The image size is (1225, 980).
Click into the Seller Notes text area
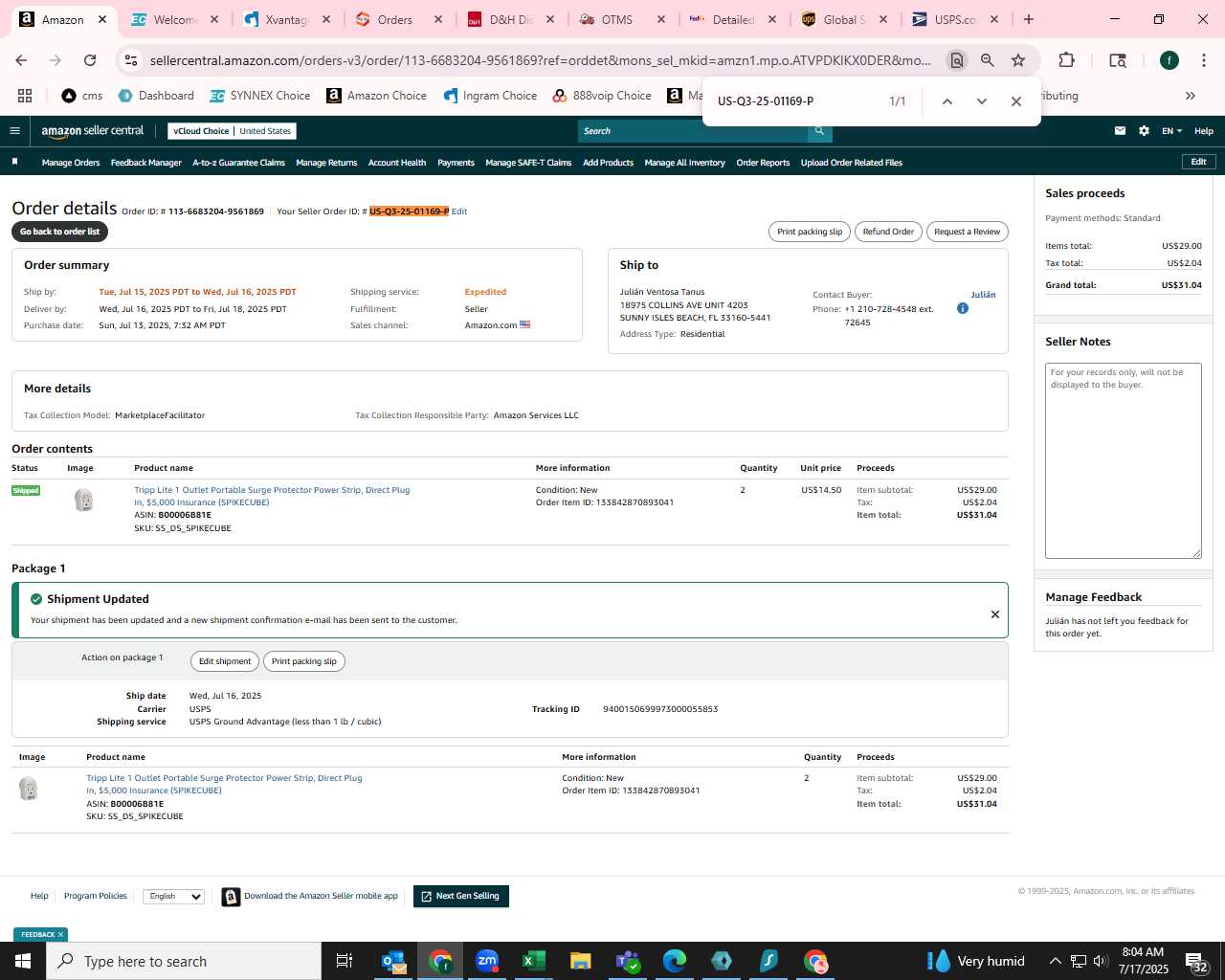[x=1124, y=460]
